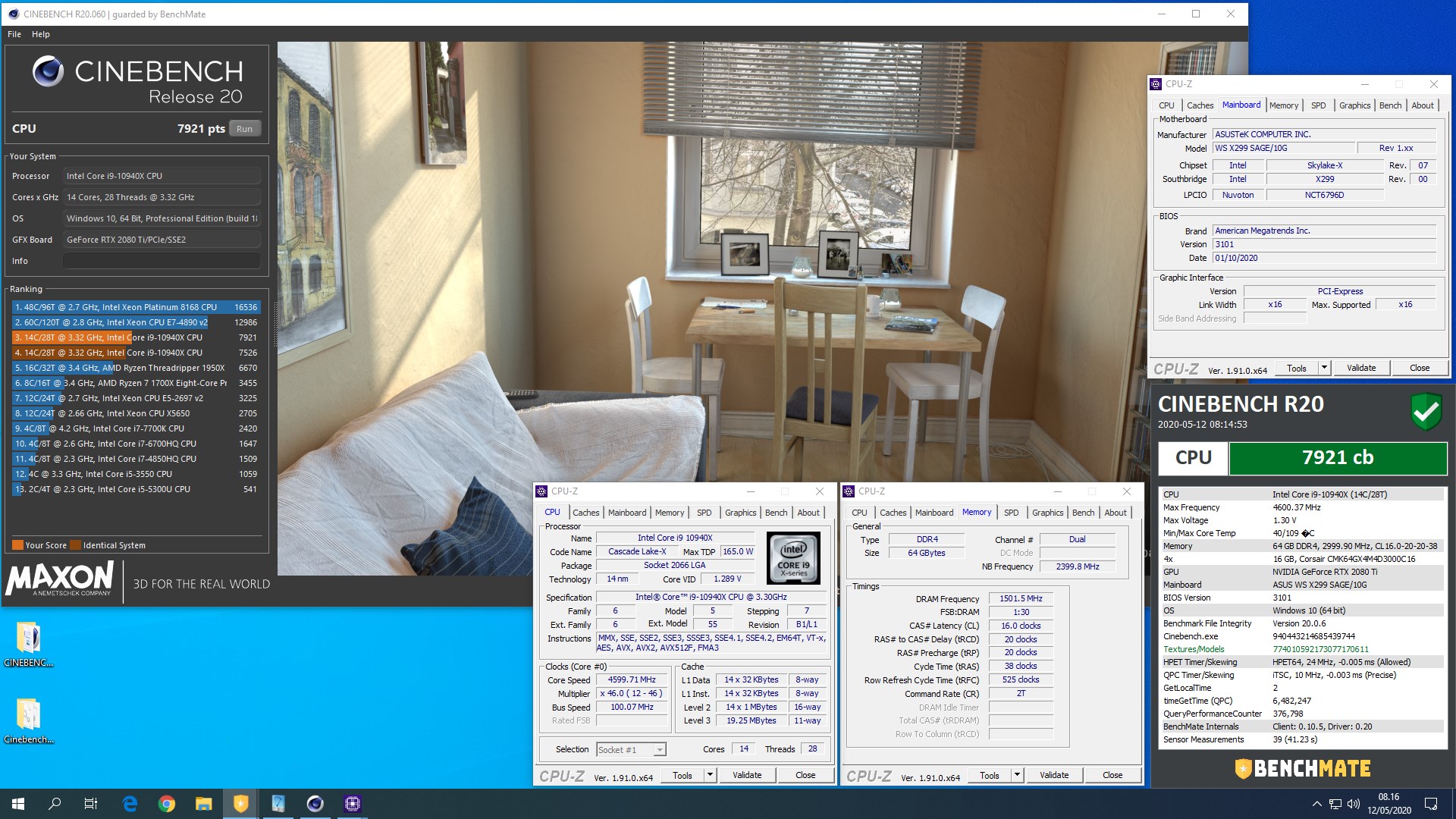Click the Textures/Models green label in BenchMate

(1194, 649)
